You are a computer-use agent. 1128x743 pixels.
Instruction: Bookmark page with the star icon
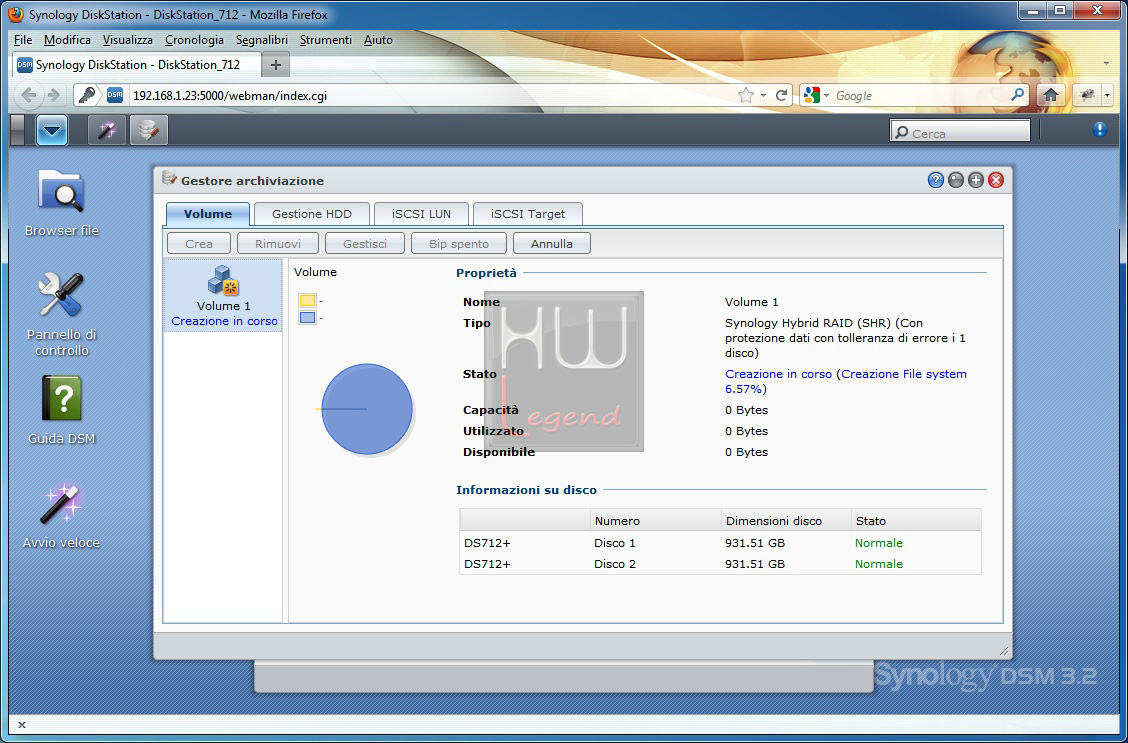click(745, 95)
